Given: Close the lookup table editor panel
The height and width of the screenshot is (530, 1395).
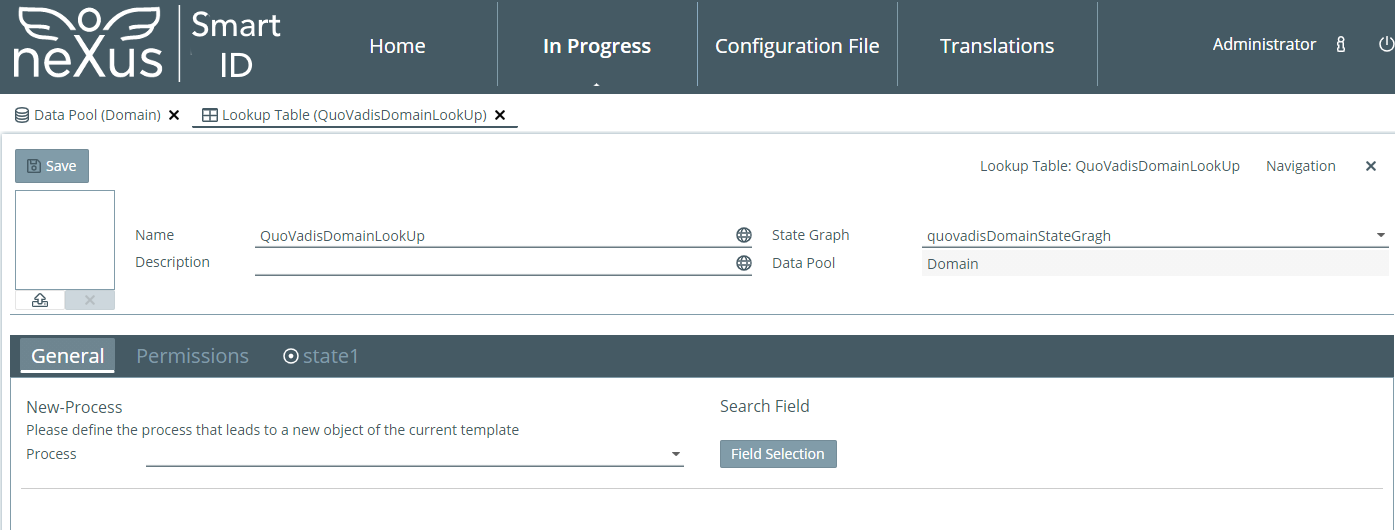Looking at the screenshot, I should pos(1371,166).
